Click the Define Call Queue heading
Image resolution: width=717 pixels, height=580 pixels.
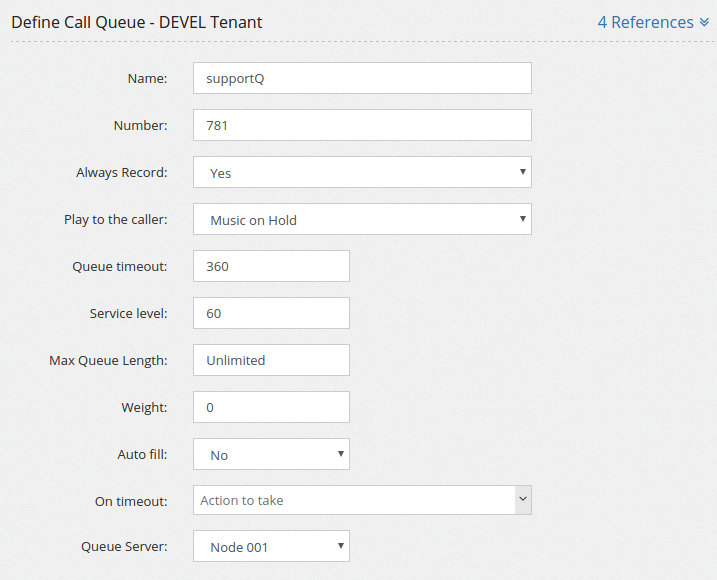point(137,22)
